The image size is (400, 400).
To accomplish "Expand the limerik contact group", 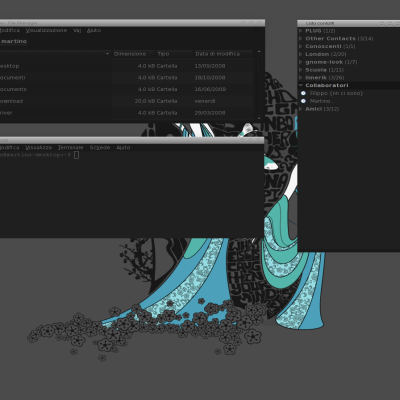I will (x=301, y=78).
